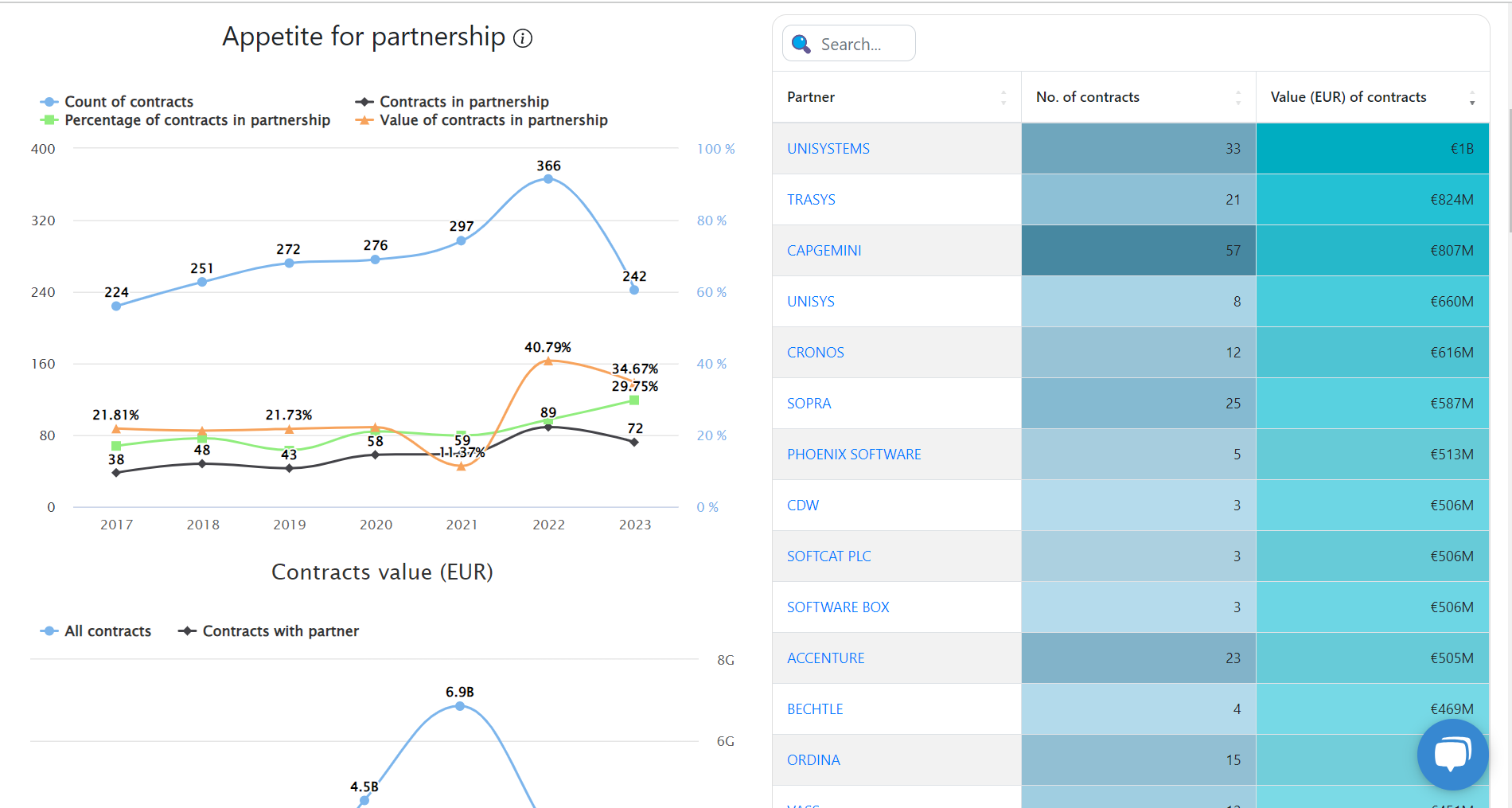
Task: Click the search magnifier icon
Action: 801,44
